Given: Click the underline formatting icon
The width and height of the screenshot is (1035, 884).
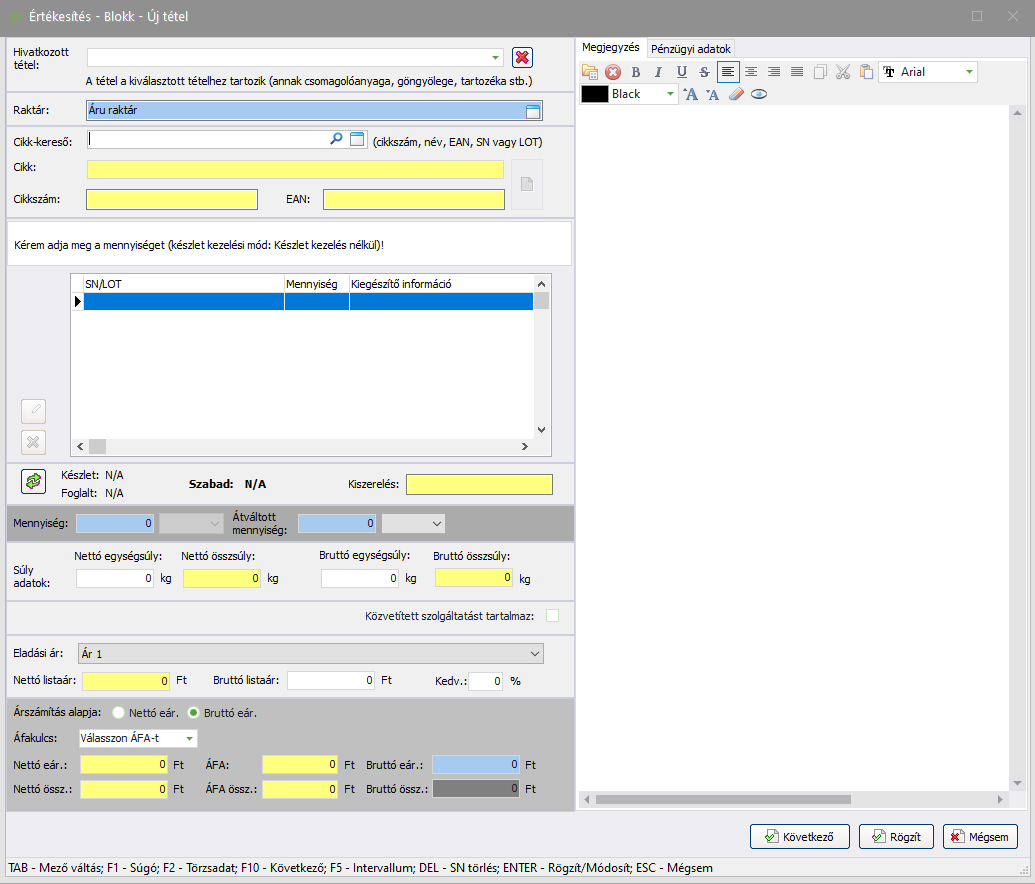Looking at the screenshot, I should pos(681,72).
